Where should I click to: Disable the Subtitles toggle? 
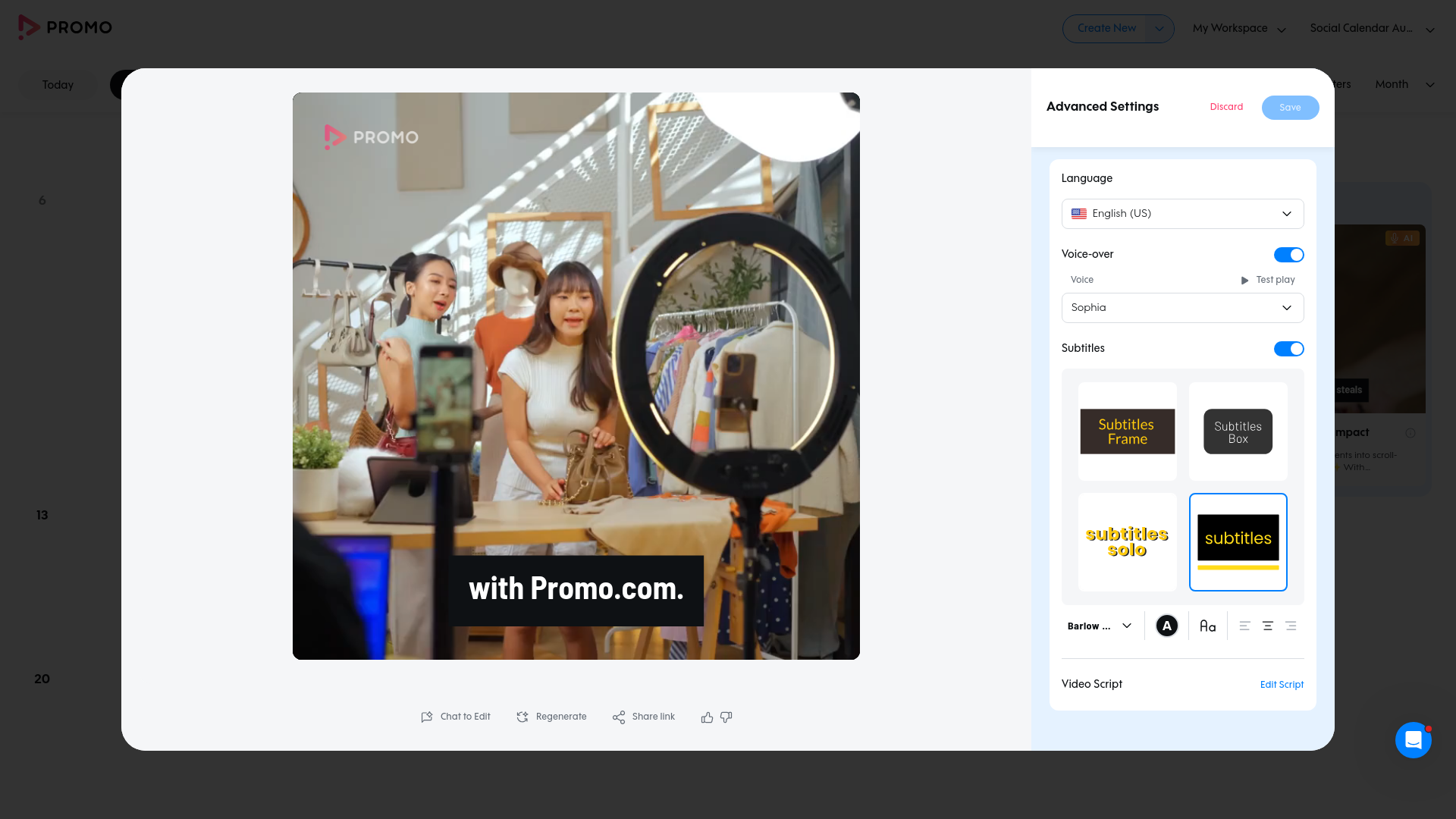[1288, 349]
